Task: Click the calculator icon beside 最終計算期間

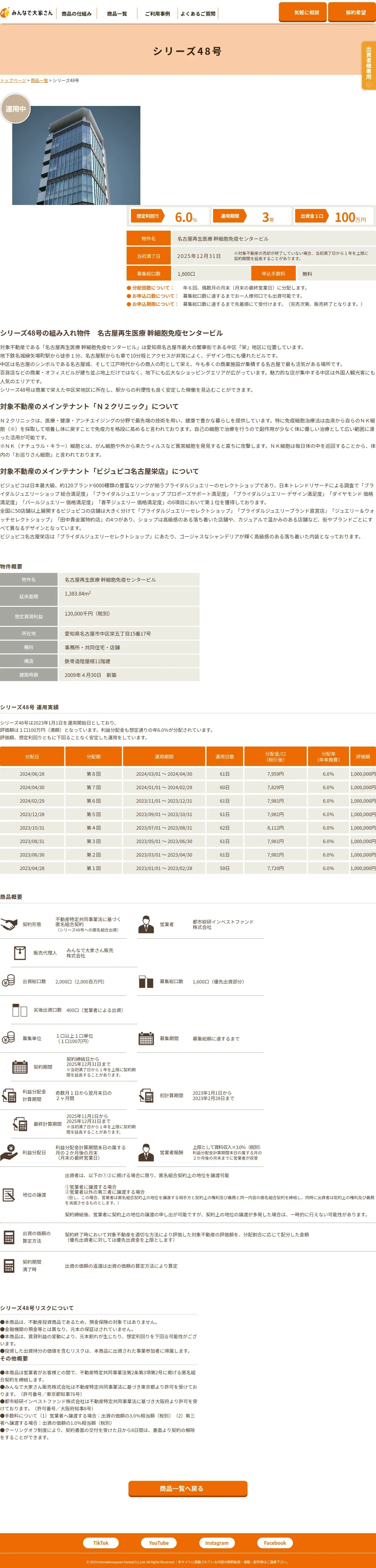Action: pyautogui.click(x=20, y=1124)
